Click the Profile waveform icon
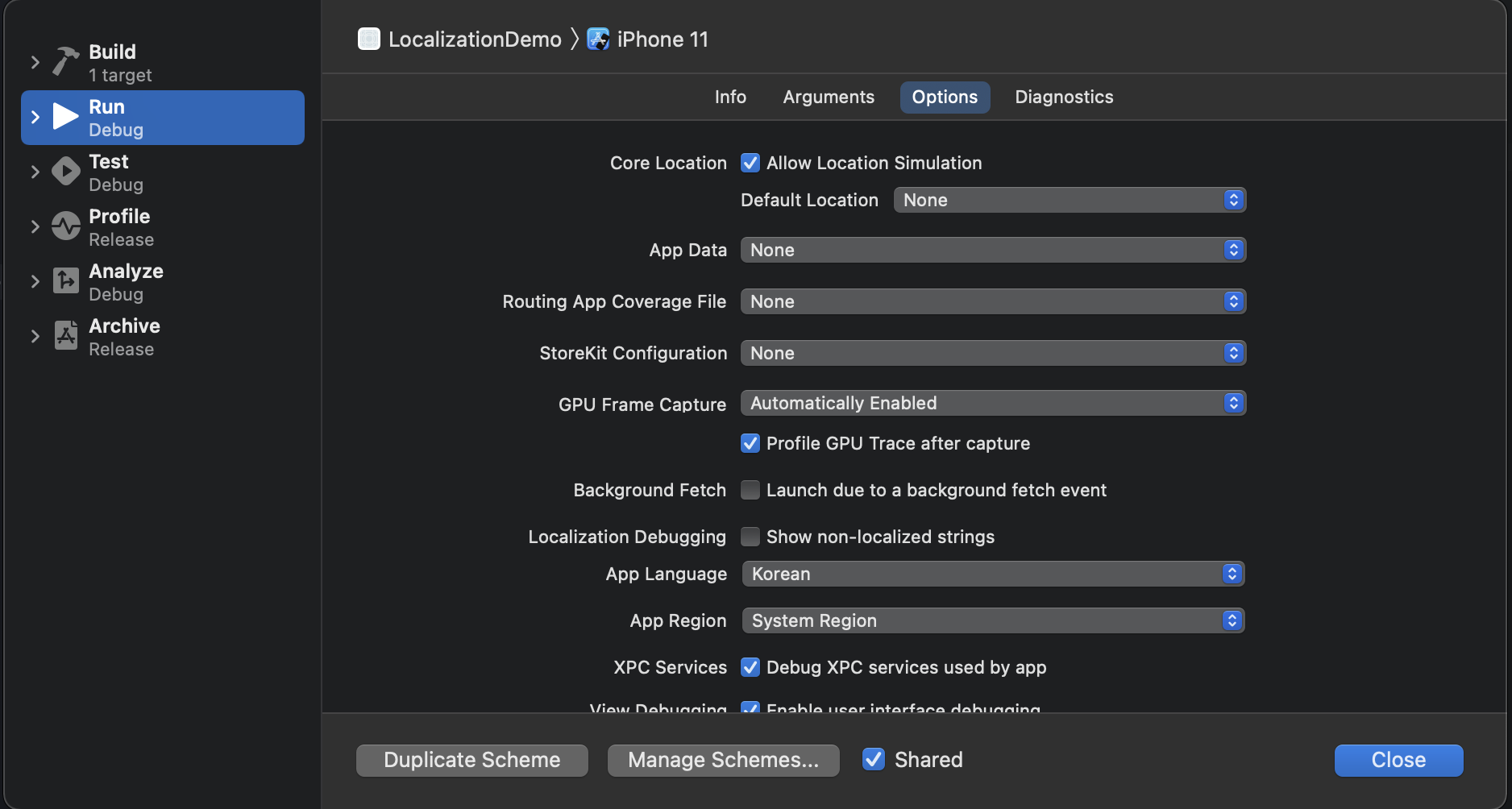This screenshot has width=1512, height=809. coord(66,226)
